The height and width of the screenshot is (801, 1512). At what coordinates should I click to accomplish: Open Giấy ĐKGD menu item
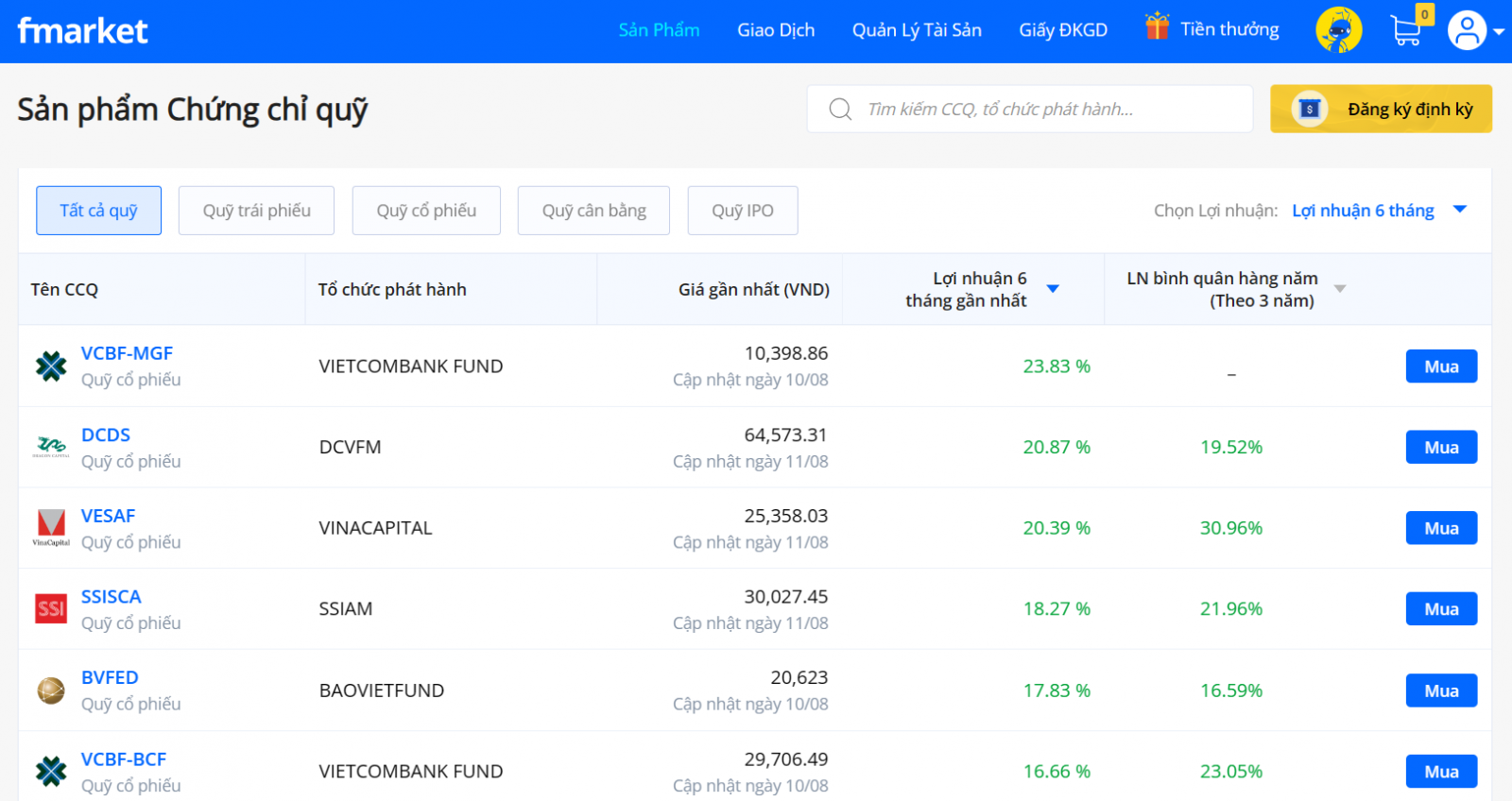coord(1063,30)
